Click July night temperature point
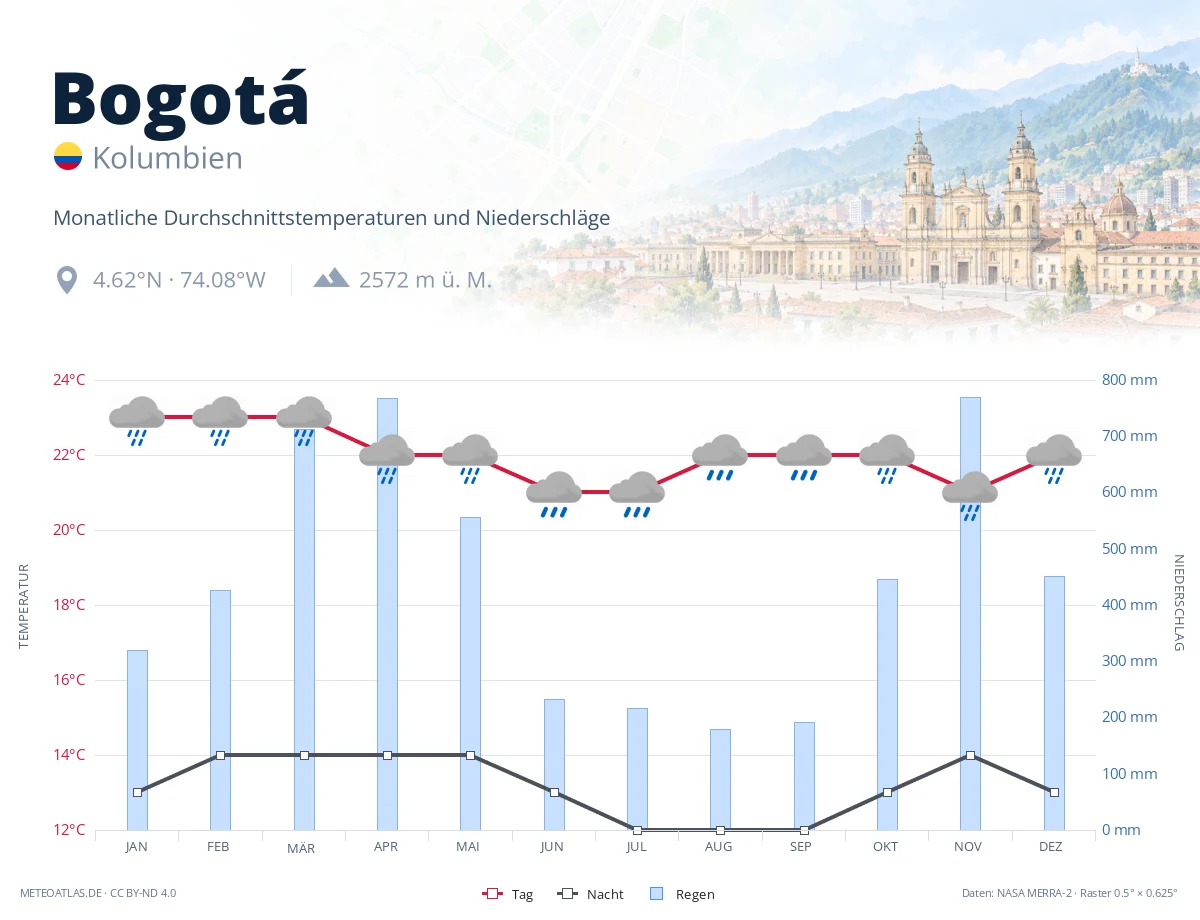 637,830
